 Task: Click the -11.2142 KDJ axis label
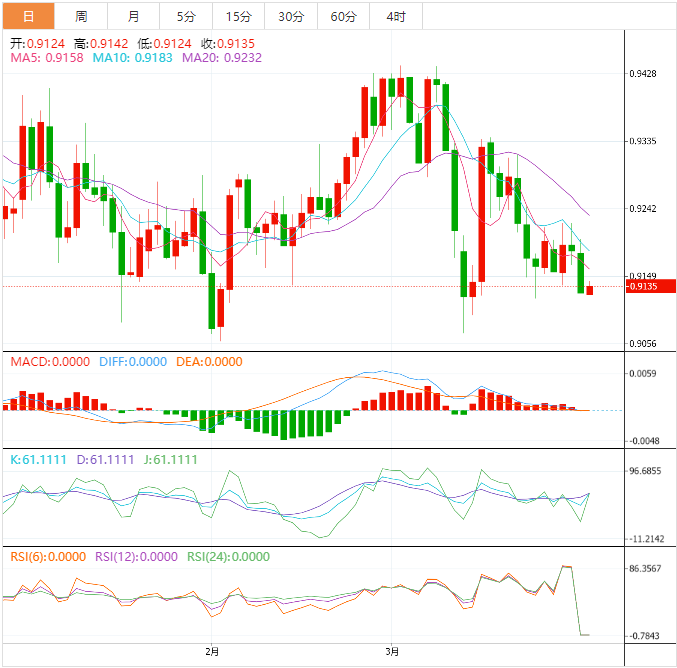646,539
